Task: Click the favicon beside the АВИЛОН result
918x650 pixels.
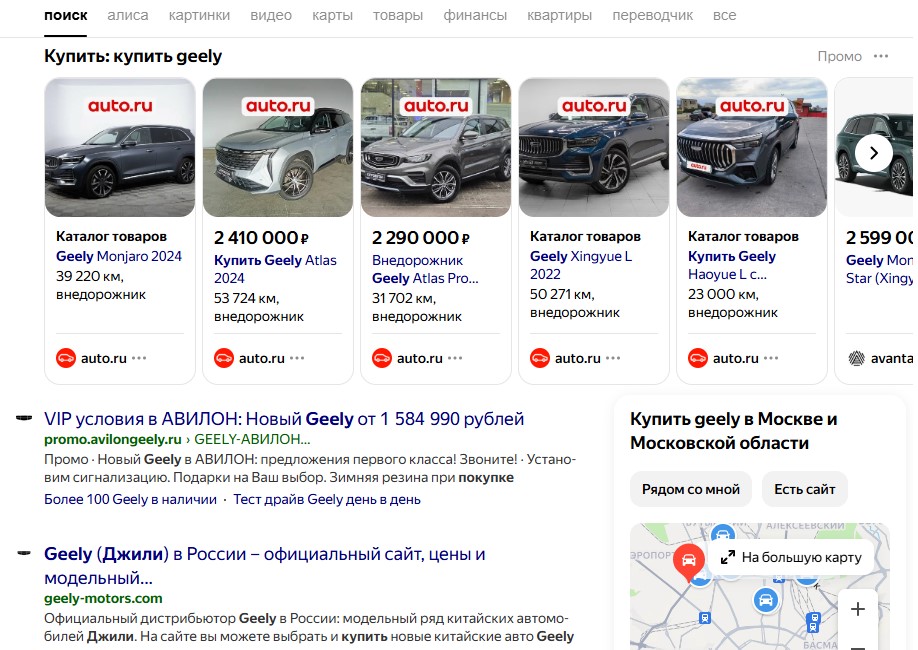Action: tap(24, 418)
